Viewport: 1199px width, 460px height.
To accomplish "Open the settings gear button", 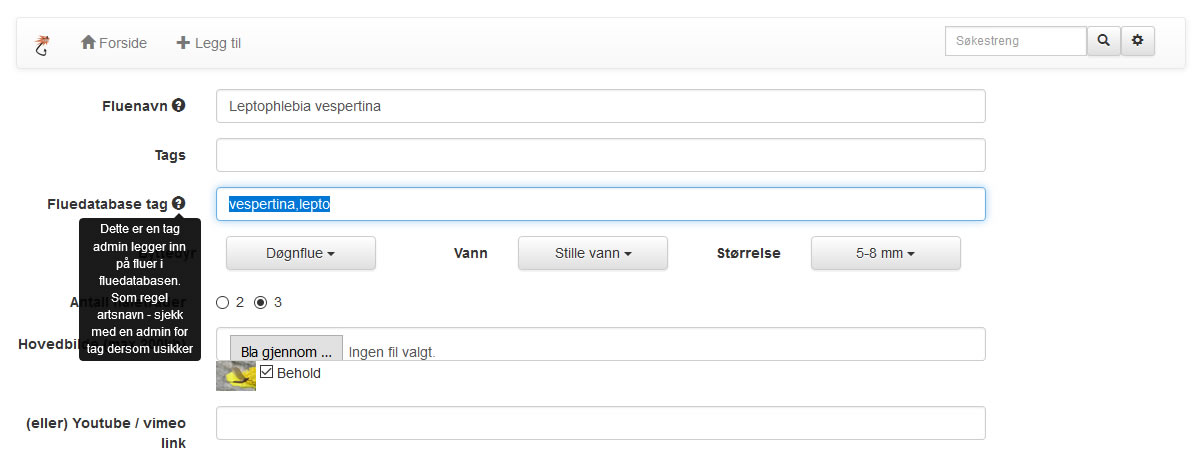I will 1138,41.
